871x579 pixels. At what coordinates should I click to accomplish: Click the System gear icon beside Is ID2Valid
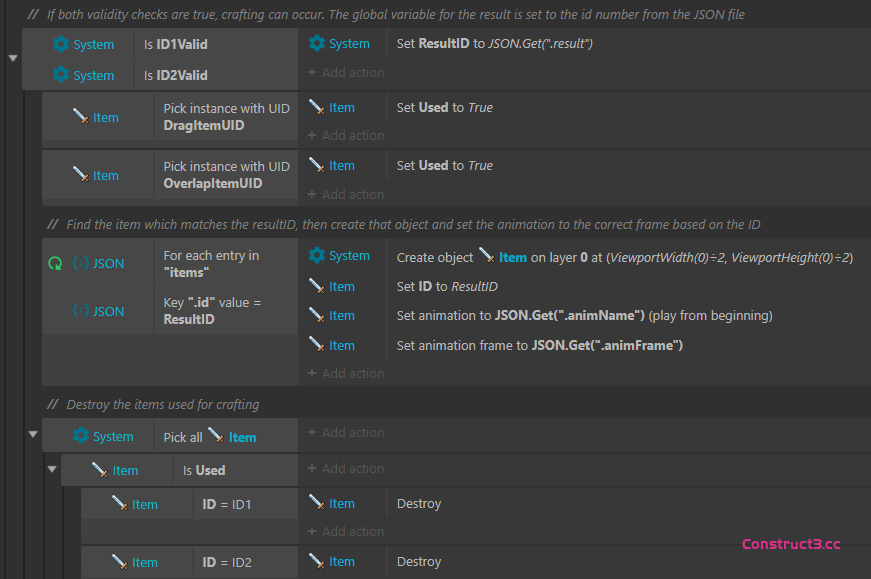tap(61, 75)
